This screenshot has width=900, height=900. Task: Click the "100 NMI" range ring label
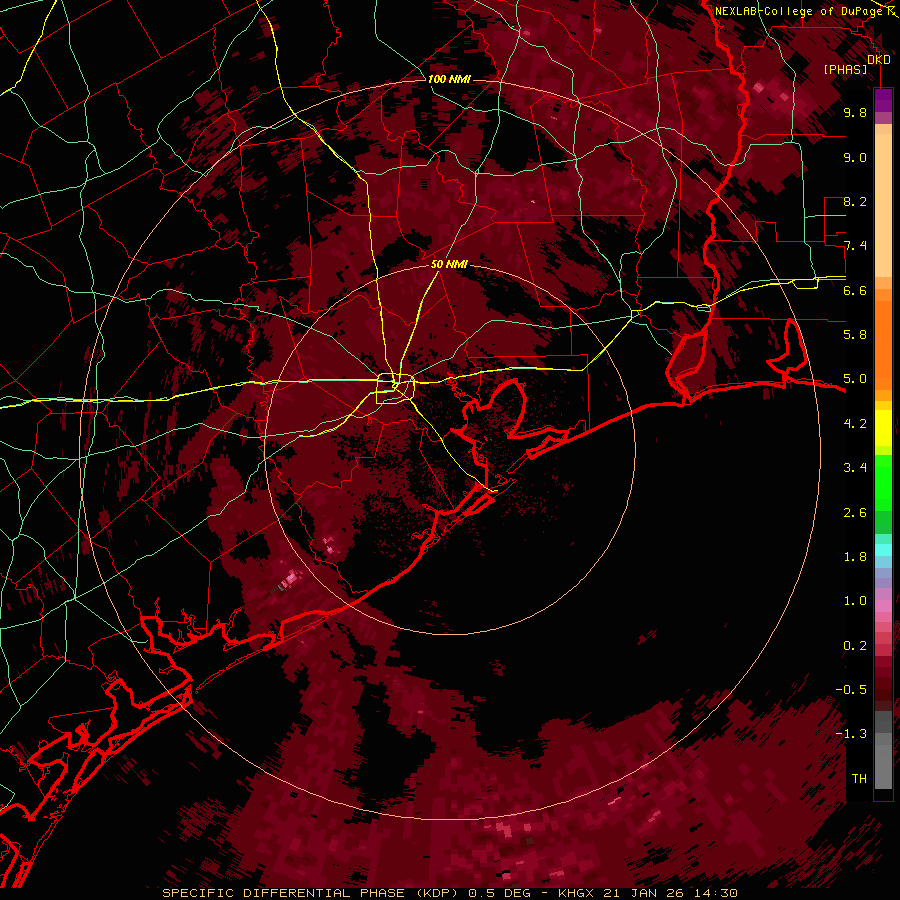click(x=449, y=79)
